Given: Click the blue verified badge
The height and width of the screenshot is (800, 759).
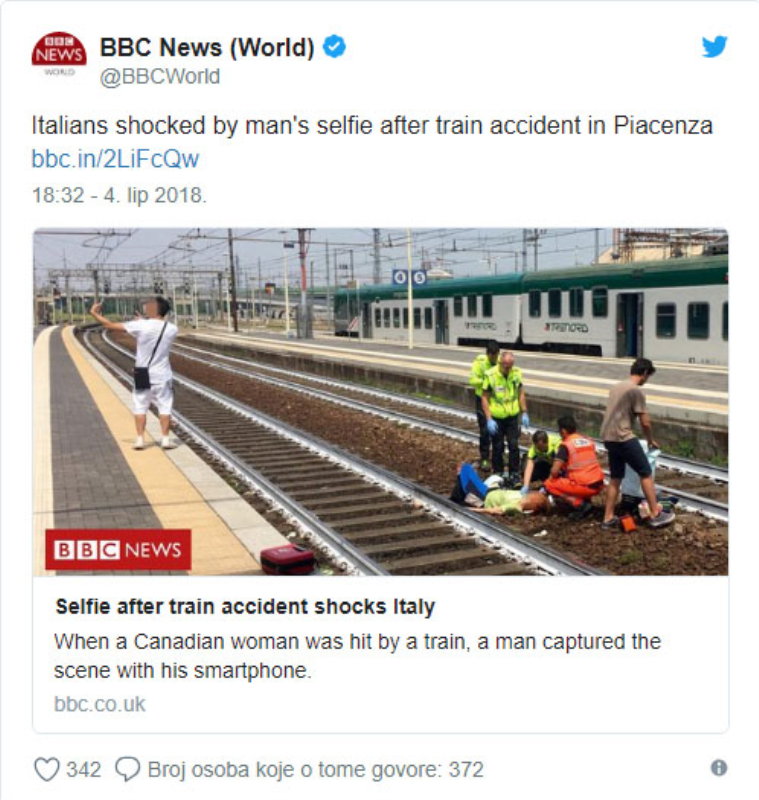Looking at the screenshot, I should (x=334, y=46).
